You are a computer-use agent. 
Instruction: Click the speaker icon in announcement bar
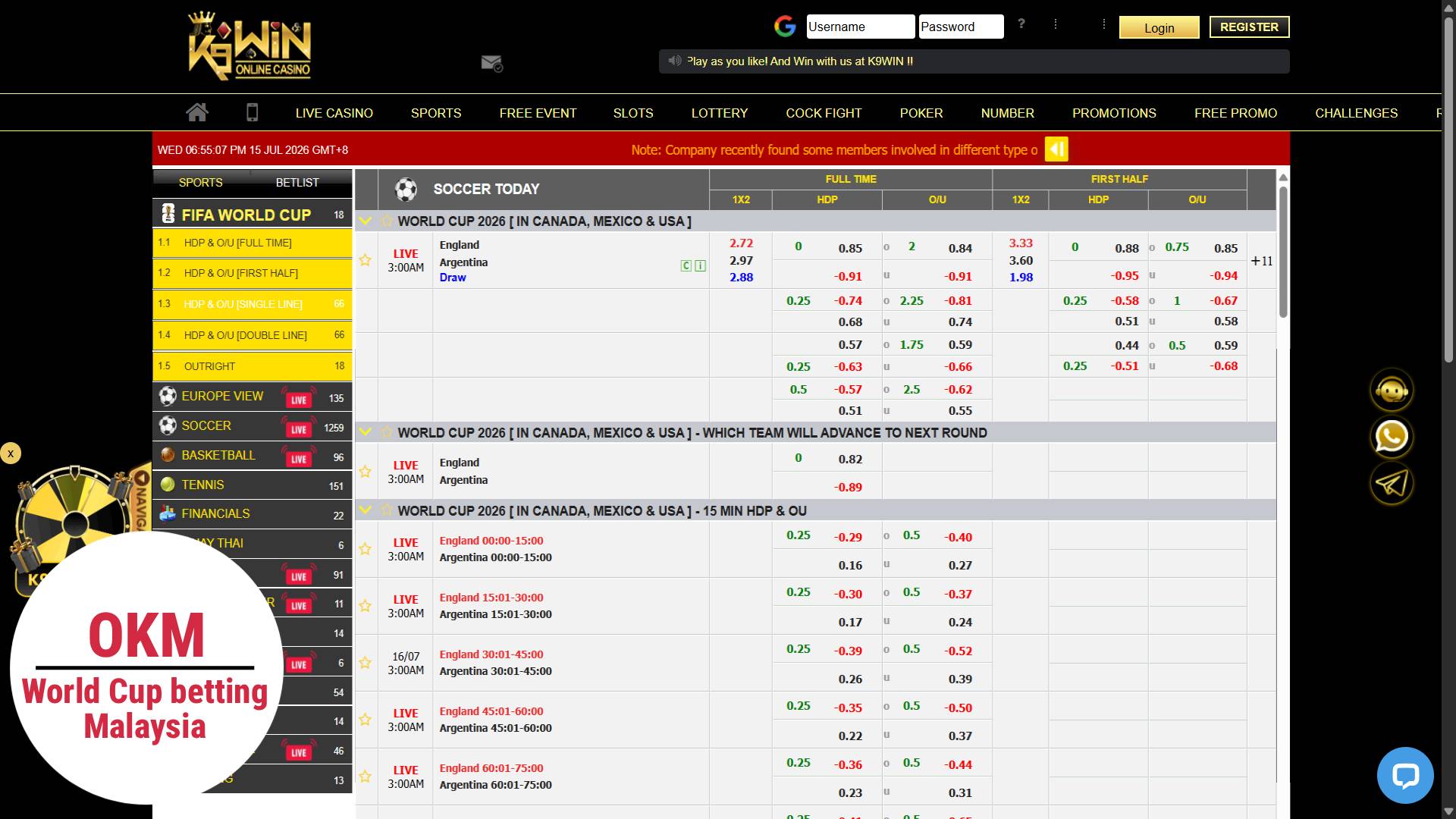tap(674, 61)
